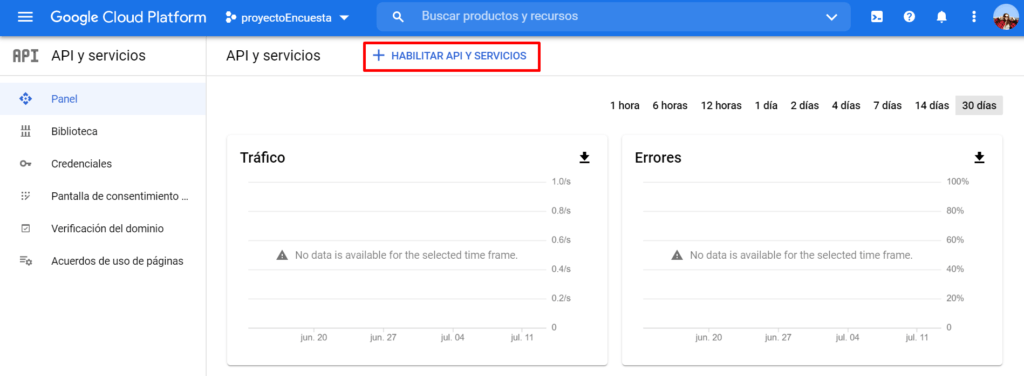Open the hamburger navigation menu

(x=25, y=17)
